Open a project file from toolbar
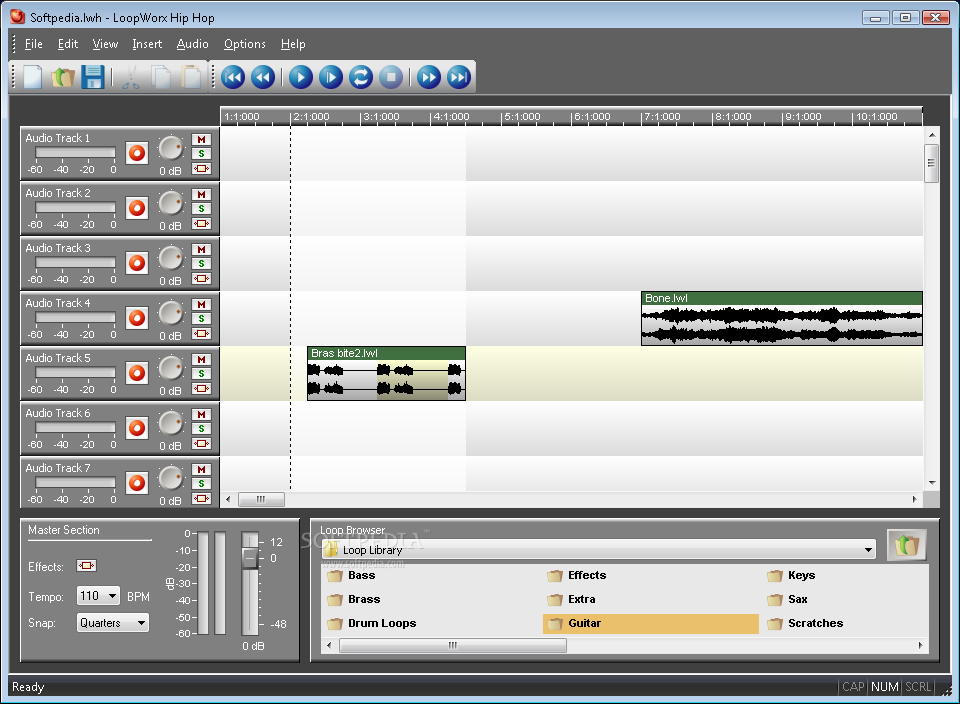This screenshot has height=704, width=960. point(62,77)
